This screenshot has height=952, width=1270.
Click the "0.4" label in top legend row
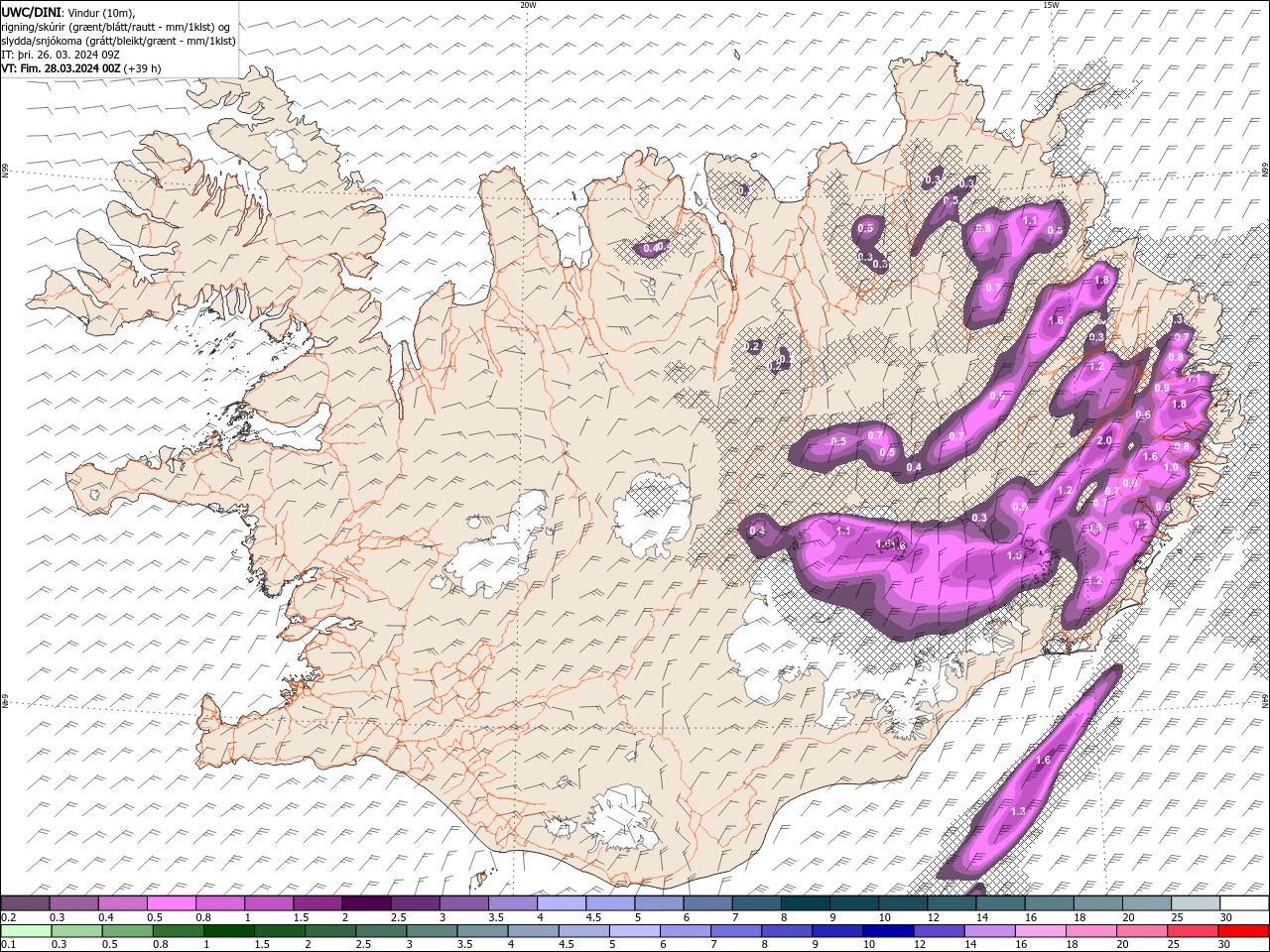105,917
